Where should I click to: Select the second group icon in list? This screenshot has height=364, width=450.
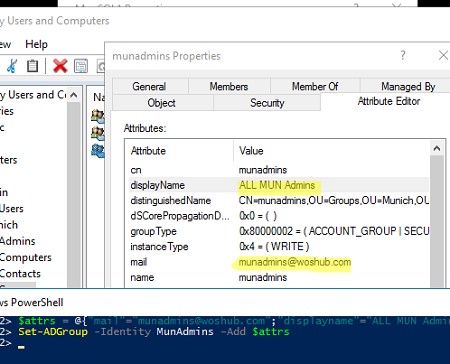(x=98, y=134)
